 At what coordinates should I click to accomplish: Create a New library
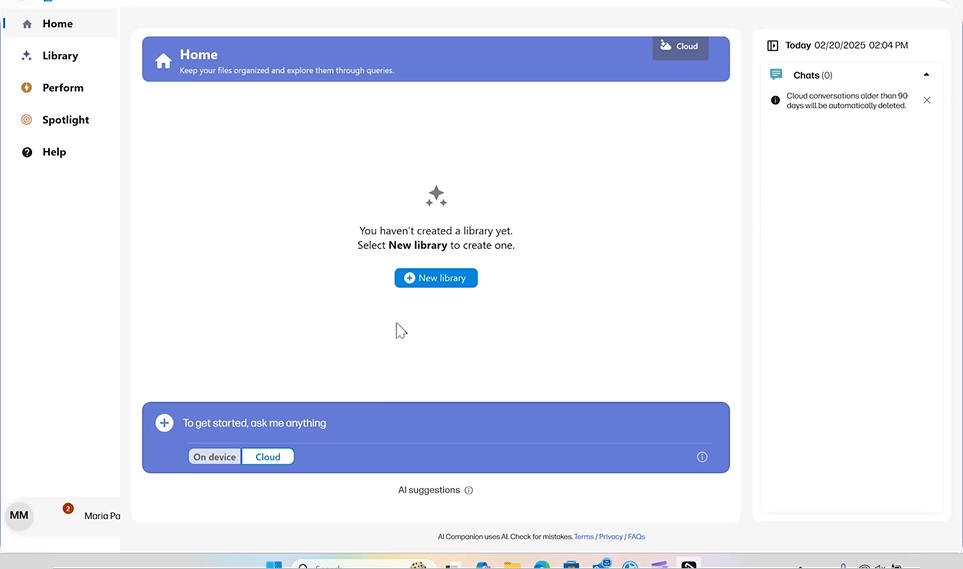pos(436,278)
